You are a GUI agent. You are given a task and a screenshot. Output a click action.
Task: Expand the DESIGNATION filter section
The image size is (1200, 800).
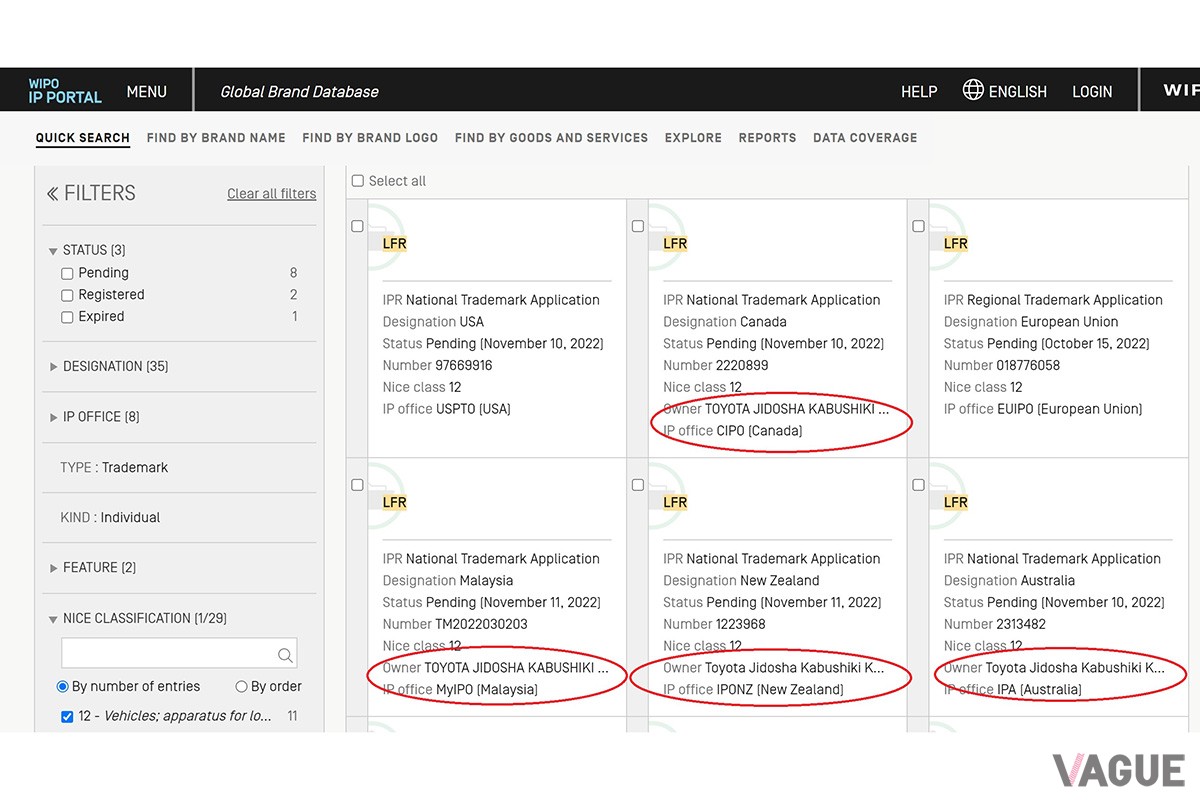click(x=109, y=366)
